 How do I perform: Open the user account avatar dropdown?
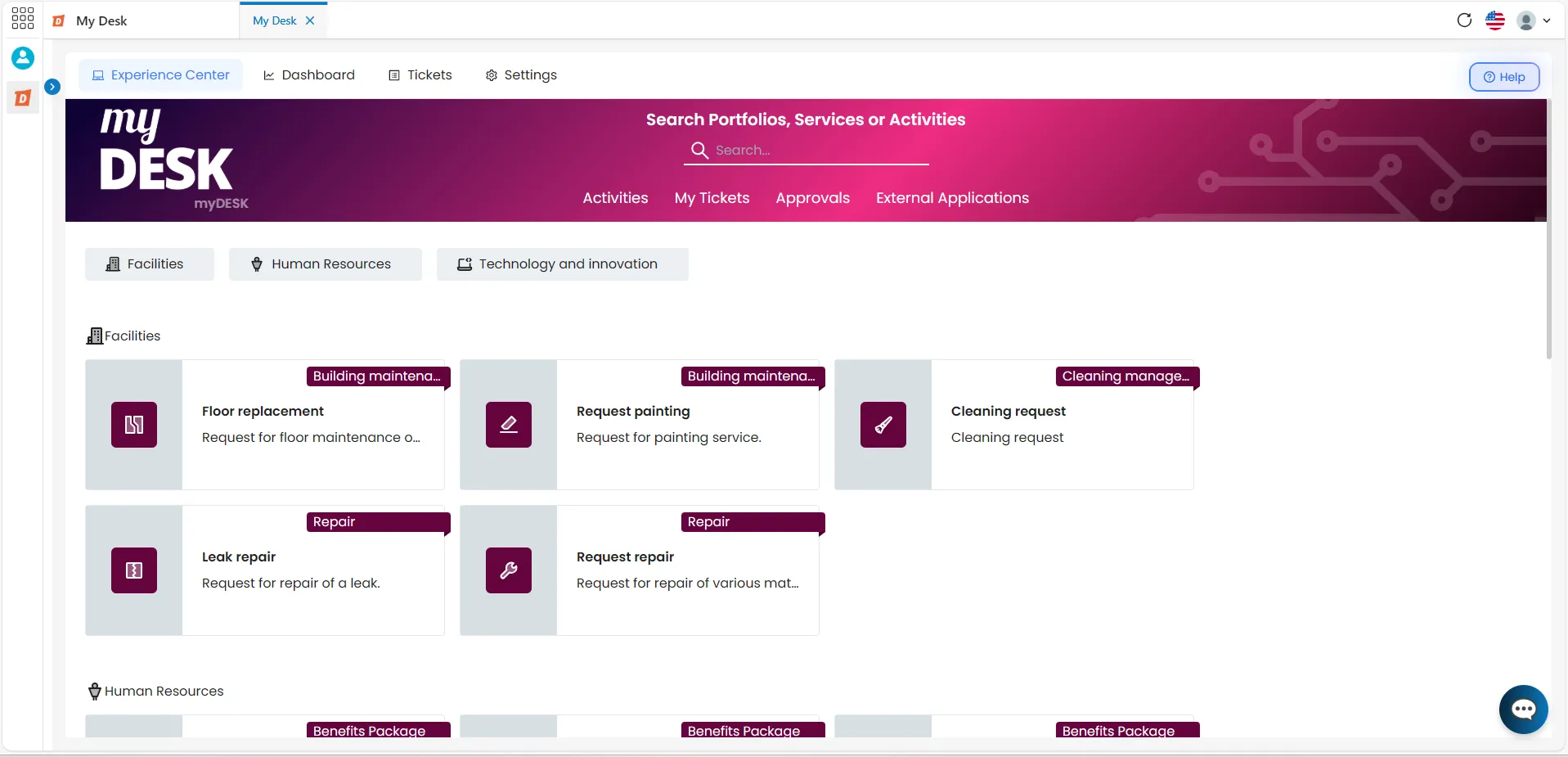(1534, 20)
